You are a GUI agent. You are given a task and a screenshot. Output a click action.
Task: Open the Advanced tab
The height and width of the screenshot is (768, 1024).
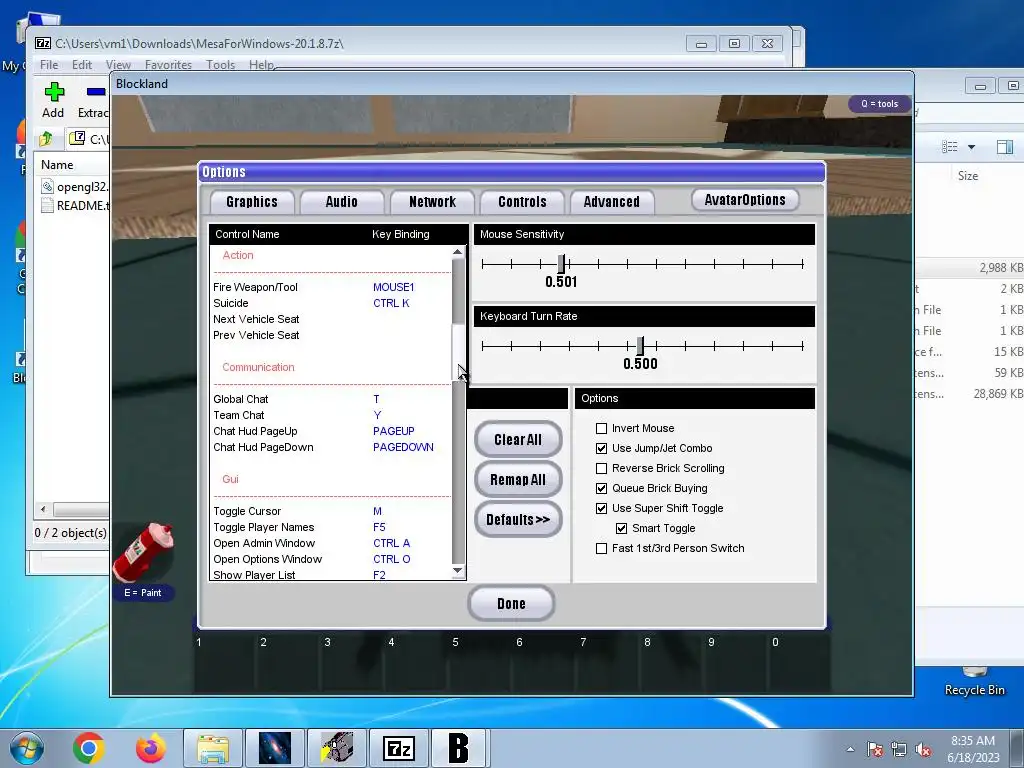coord(611,202)
